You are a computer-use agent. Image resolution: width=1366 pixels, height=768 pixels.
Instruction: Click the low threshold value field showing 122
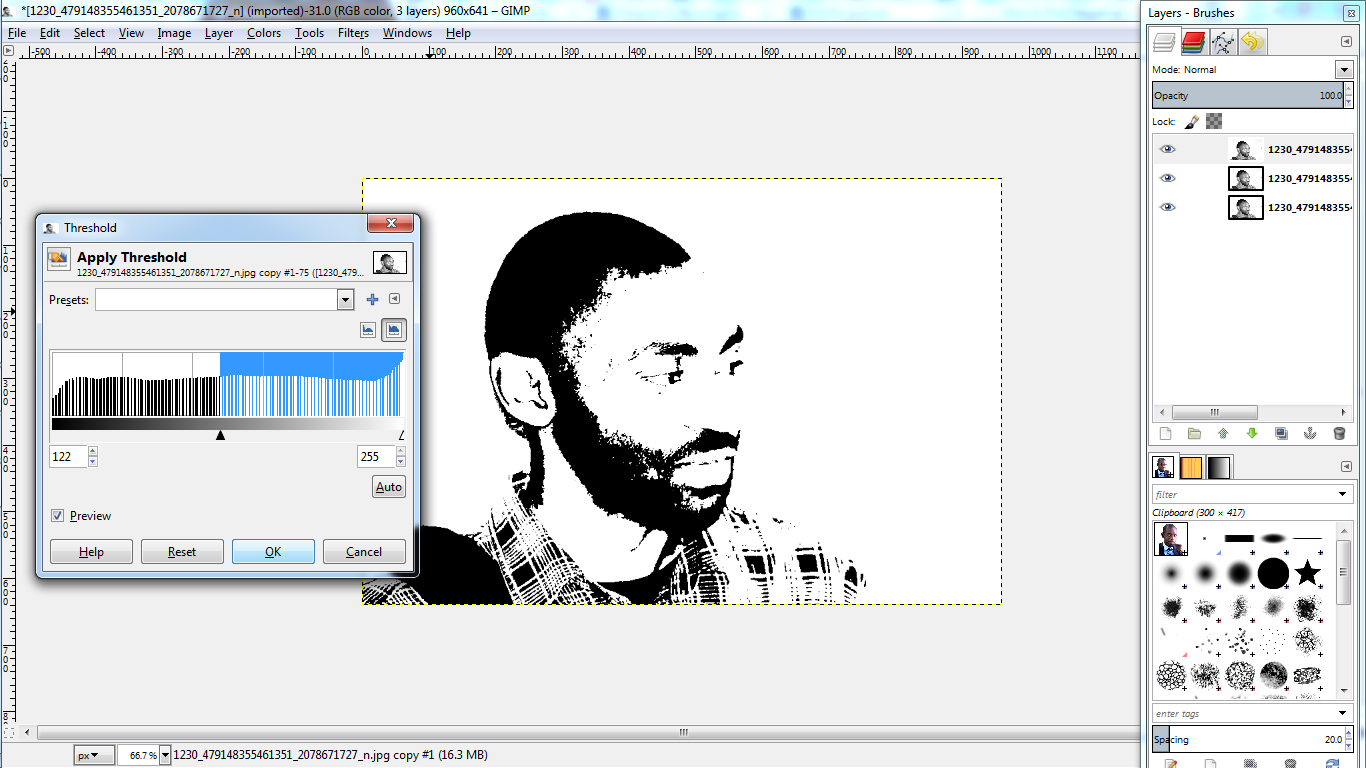pyautogui.click(x=68, y=456)
